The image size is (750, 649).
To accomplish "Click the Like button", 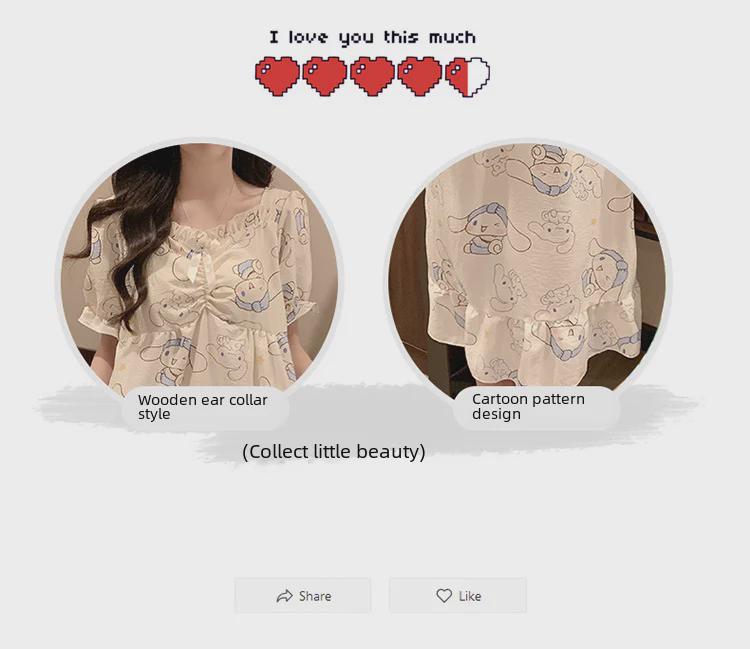I will pos(458,595).
